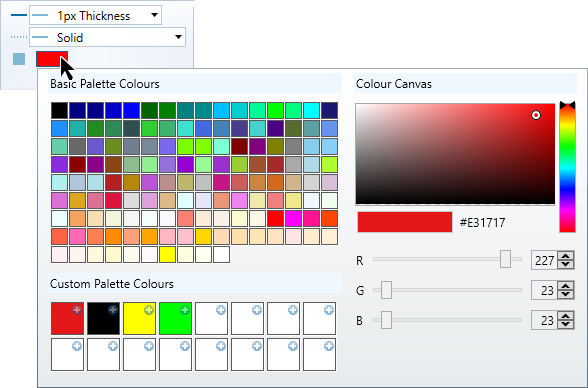The image size is (588, 388).
Task: Choose magenta swatch in basic palette
Action: pos(294,219)
